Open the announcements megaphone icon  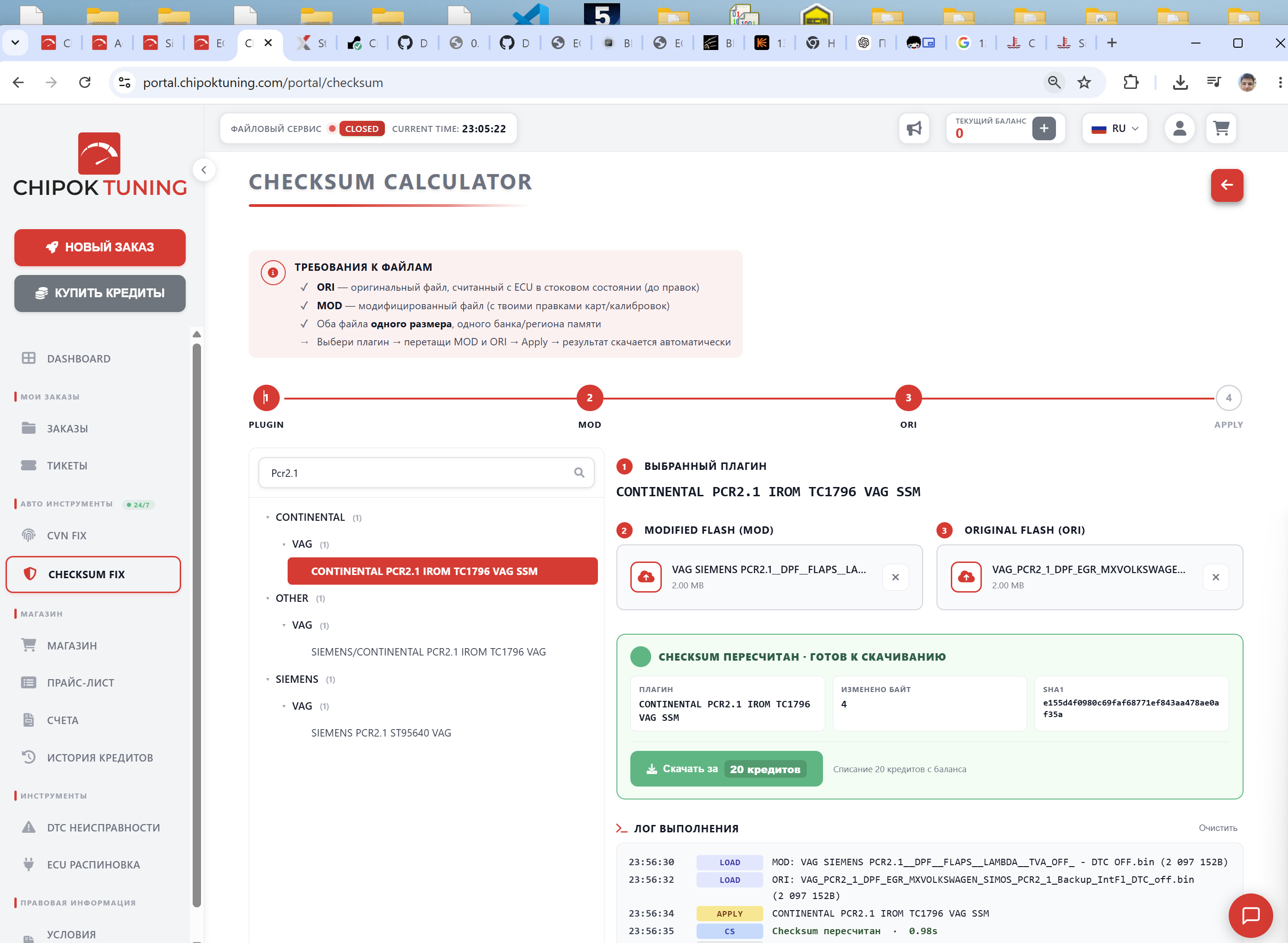[914, 128]
